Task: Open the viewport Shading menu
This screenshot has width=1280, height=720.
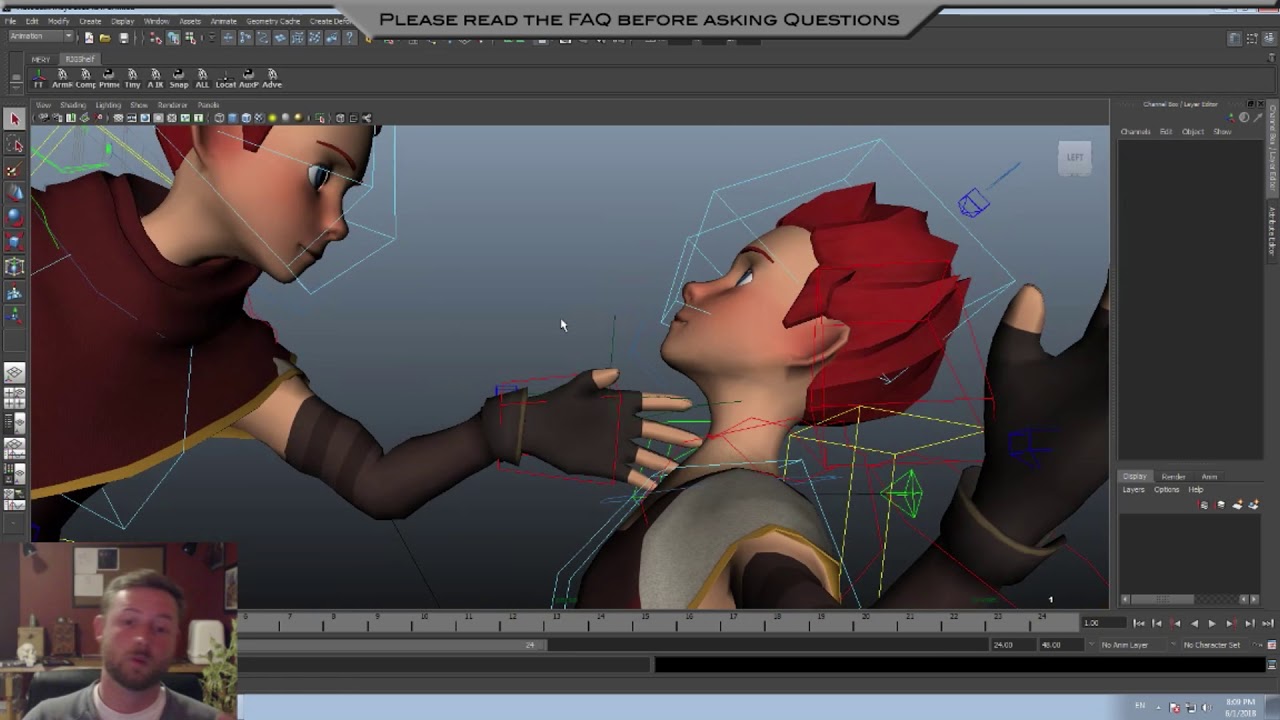Action: tap(73, 105)
